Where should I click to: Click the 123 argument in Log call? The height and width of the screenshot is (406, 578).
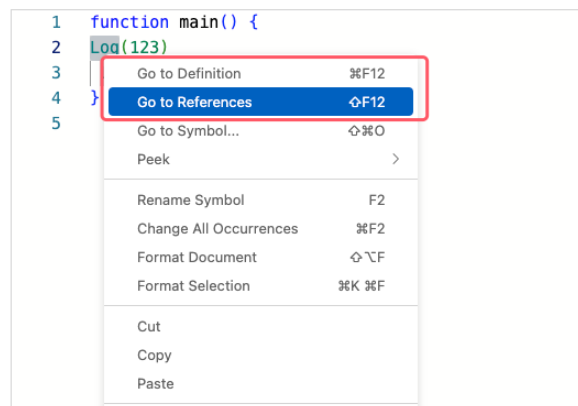click(x=144, y=48)
